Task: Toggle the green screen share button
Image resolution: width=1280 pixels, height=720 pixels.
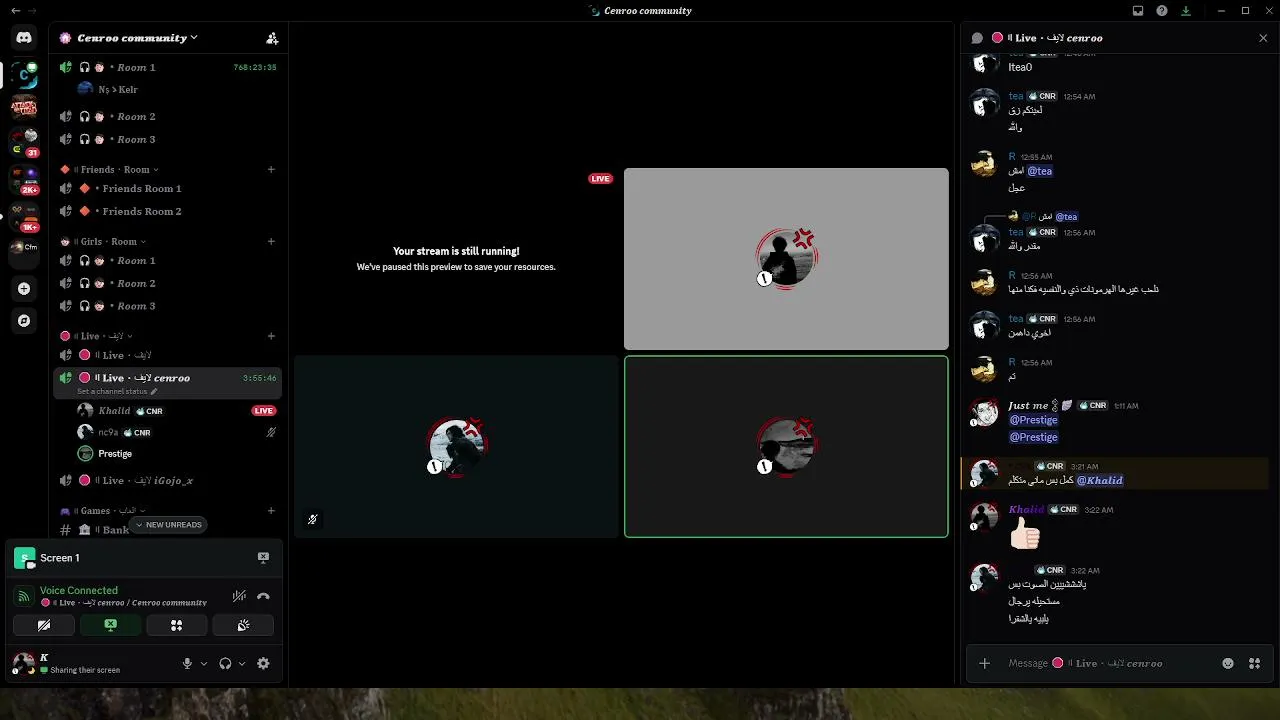Action: [x=110, y=625]
